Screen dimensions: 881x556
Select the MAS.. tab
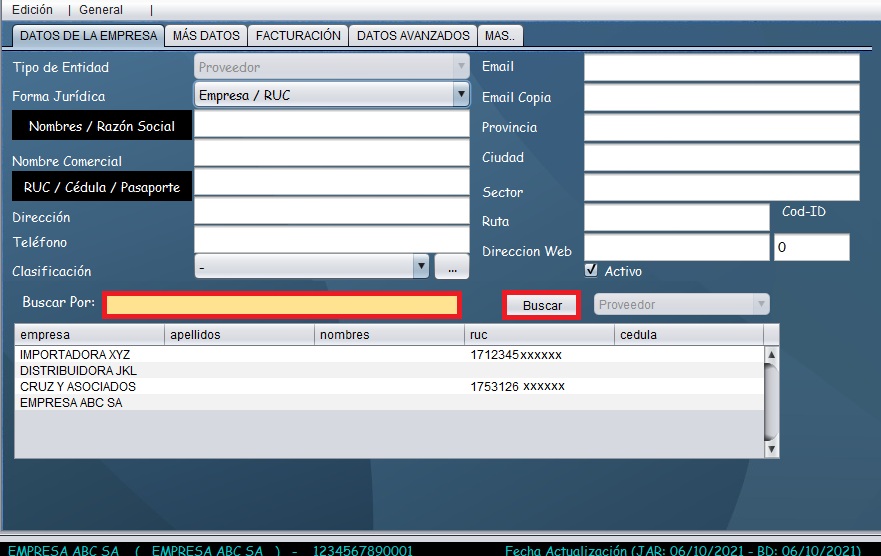click(500, 35)
